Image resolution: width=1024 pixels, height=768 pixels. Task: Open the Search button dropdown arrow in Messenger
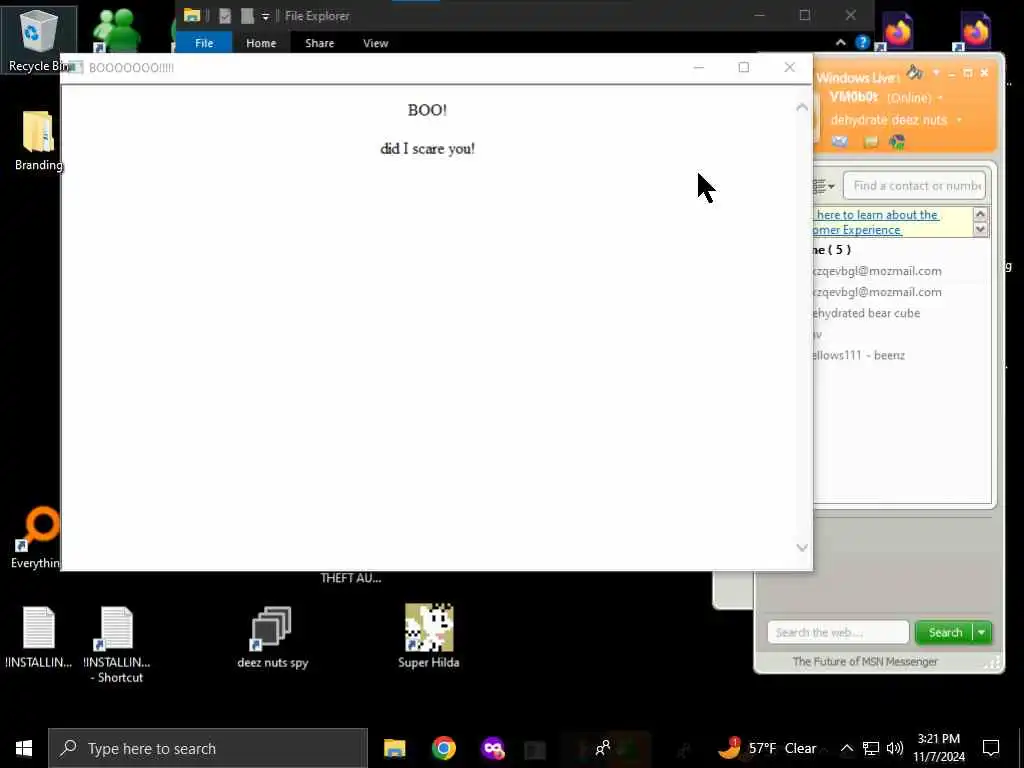[x=982, y=632]
